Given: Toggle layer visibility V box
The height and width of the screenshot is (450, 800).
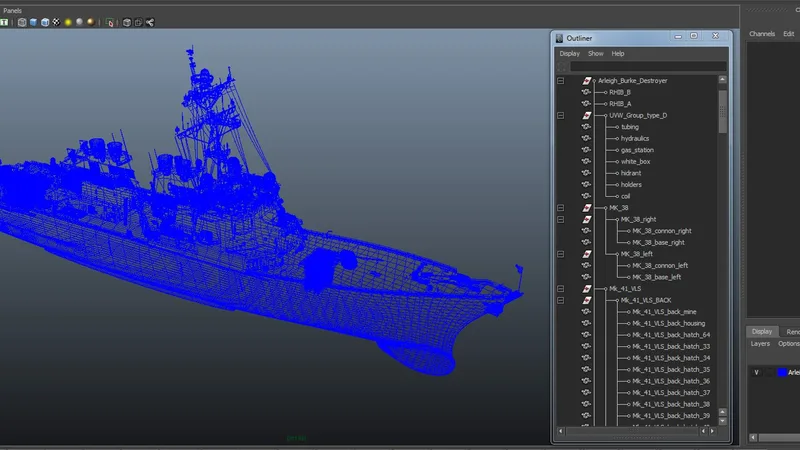Looking at the screenshot, I should pyautogui.click(x=756, y=372).
